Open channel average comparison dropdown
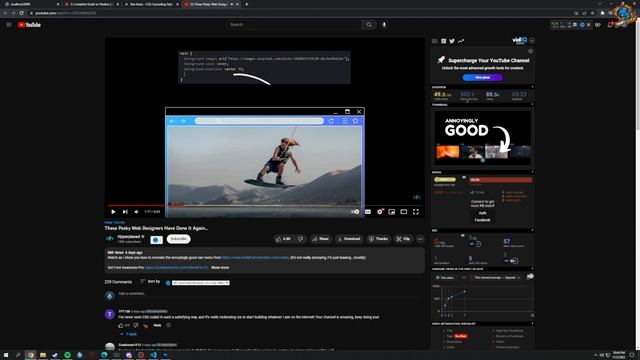 point(497,278)
